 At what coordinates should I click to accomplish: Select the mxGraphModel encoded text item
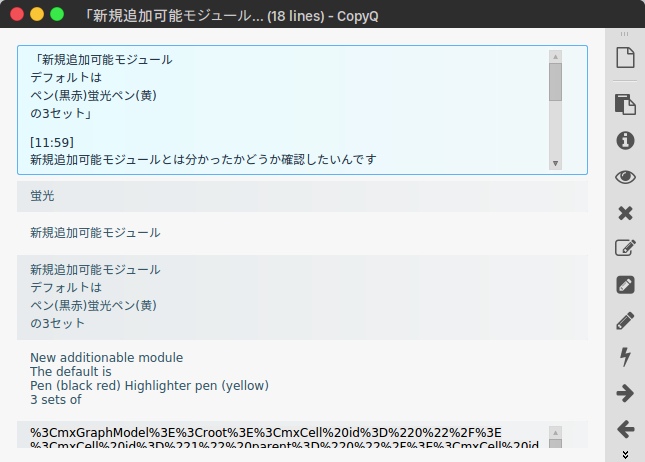280,439
